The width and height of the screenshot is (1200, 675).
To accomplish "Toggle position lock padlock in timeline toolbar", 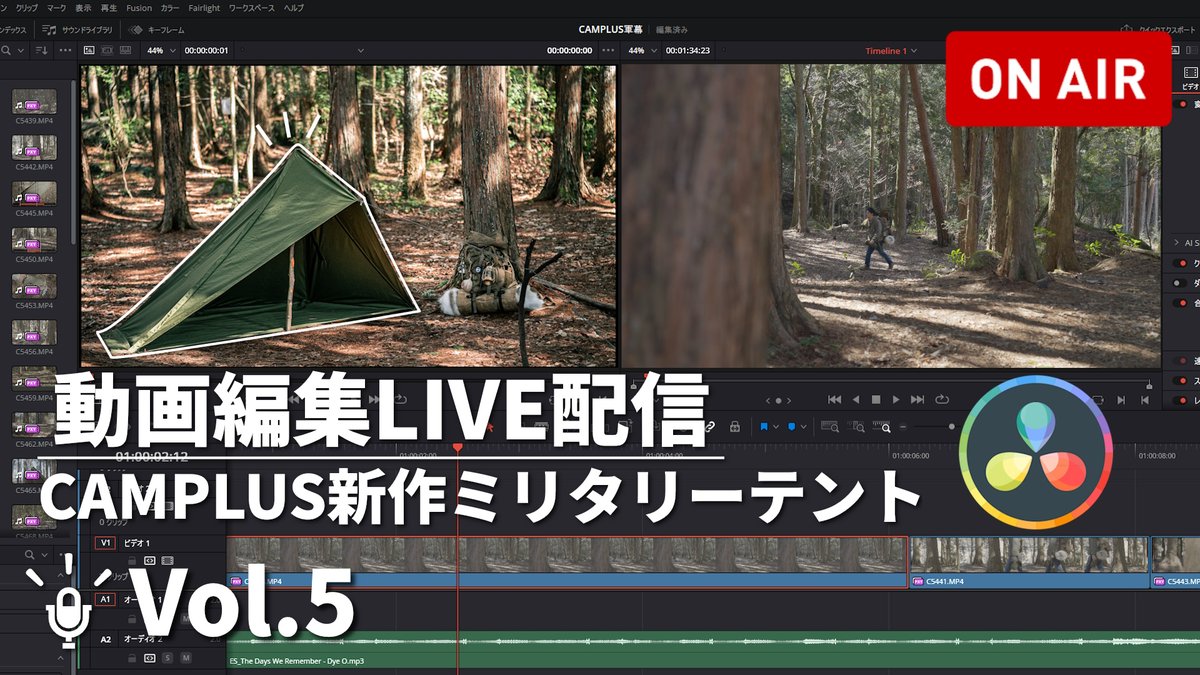I will [735, 426].
